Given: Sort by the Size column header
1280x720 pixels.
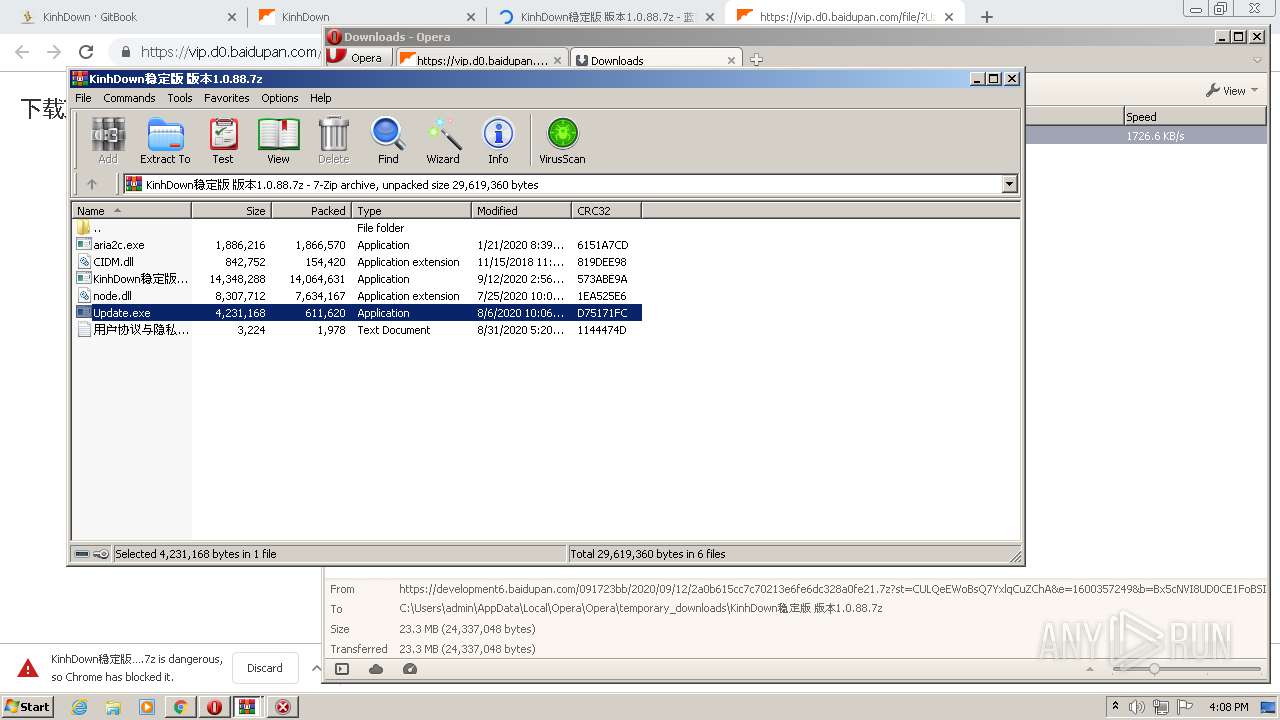Looking at the screenshot, I should (231, 210).
